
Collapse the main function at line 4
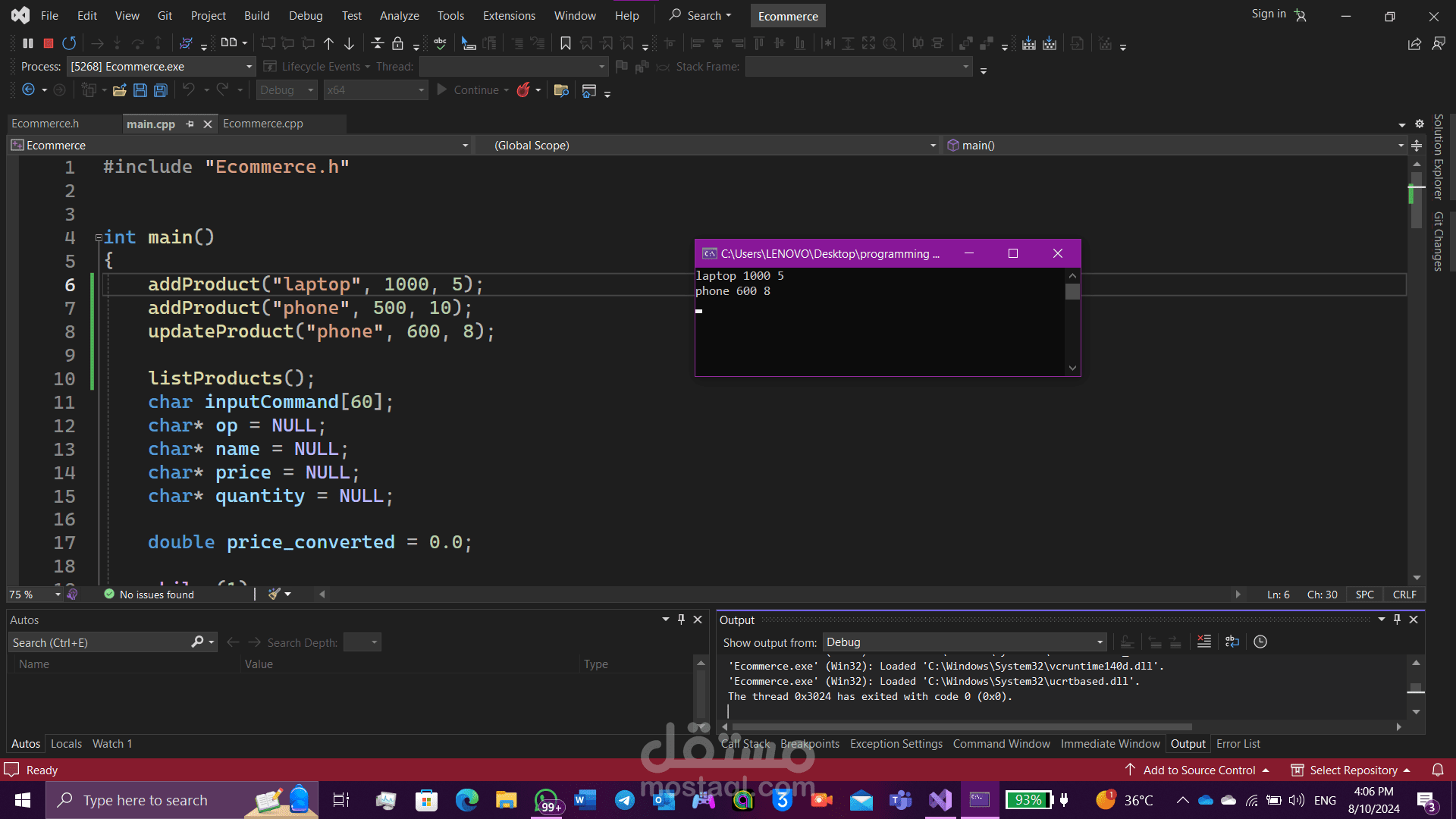(99, 238)
